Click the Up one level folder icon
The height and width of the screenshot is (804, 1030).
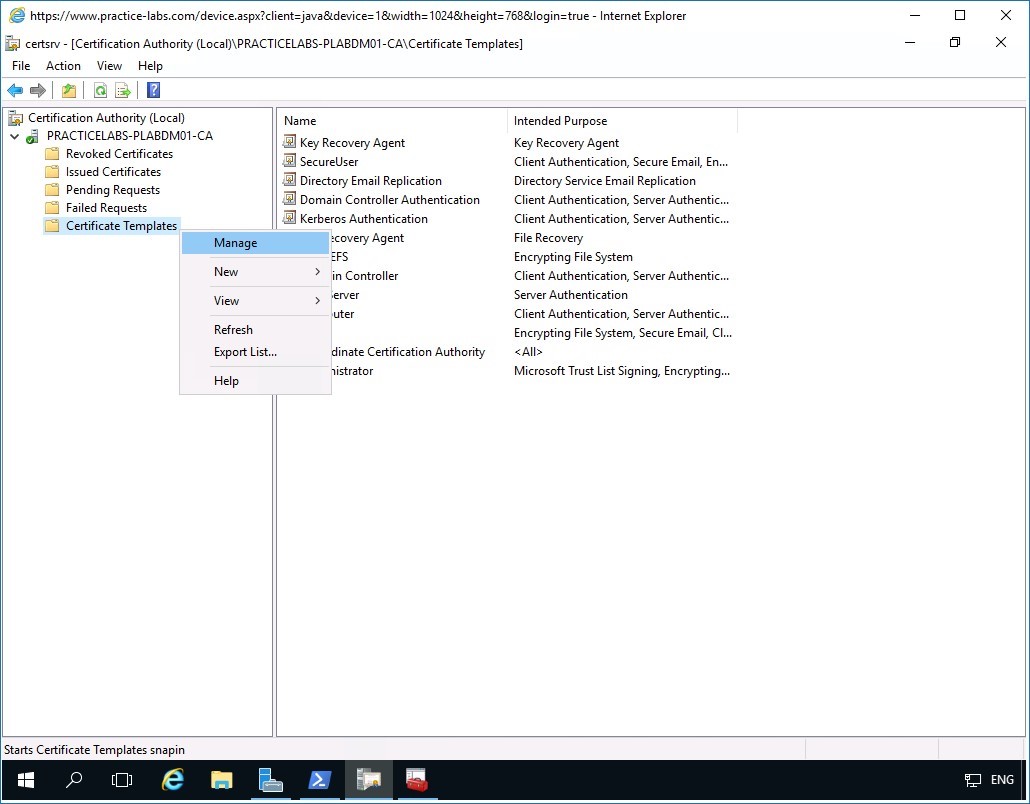[x=69, y=90]
